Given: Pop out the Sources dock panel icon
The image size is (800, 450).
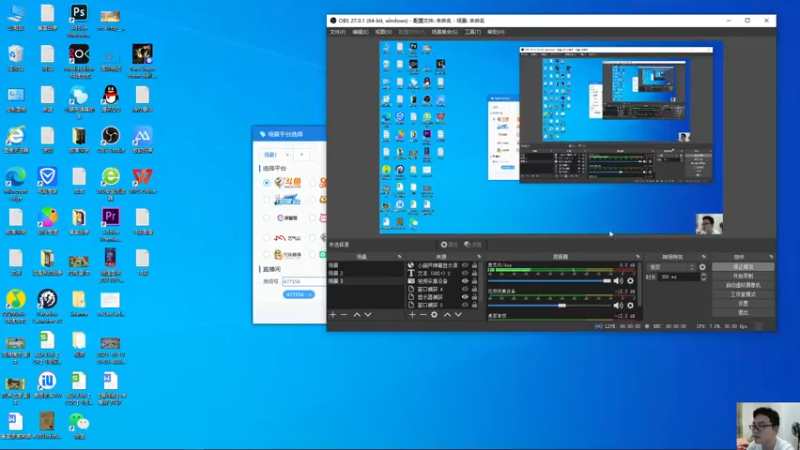Looking at the screenshot, I should [x=479, y=257].
